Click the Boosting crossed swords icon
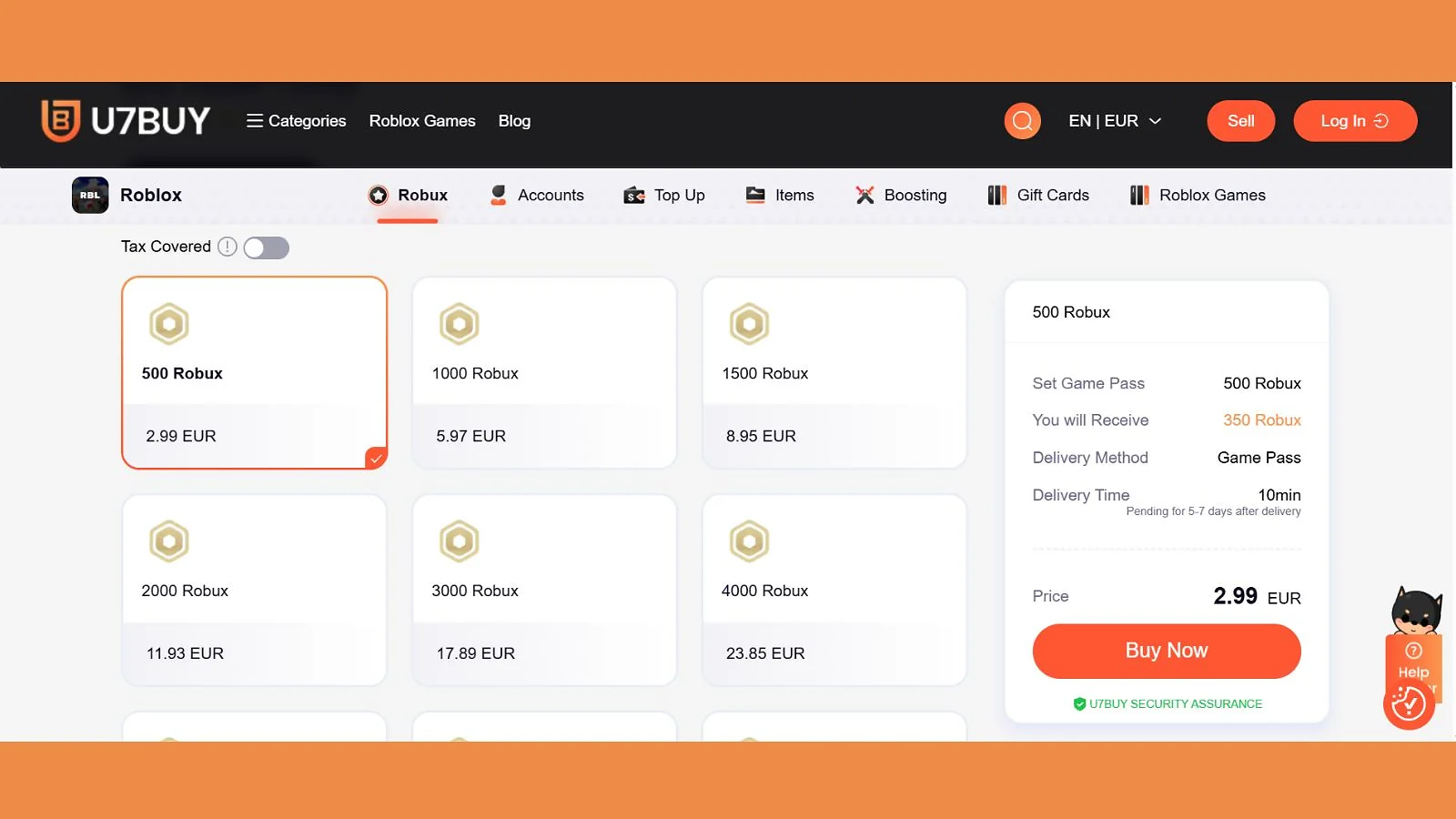 864,195
